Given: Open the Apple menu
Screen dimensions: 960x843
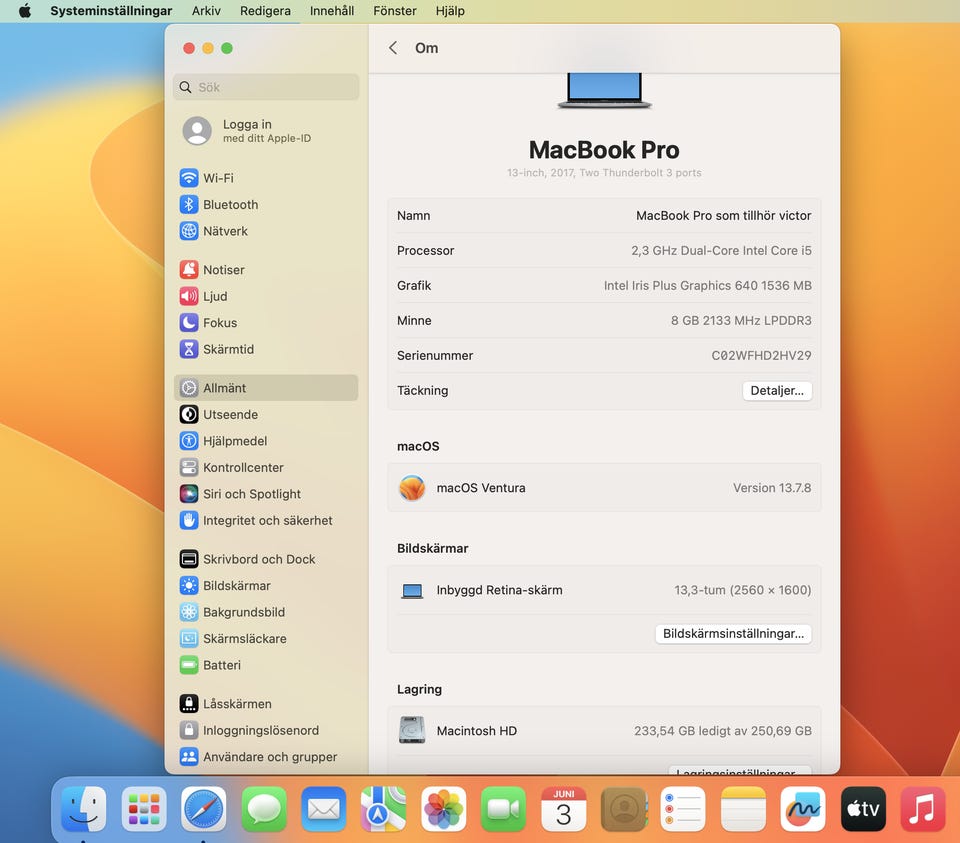Looking at the screenshot, I should [24, 11].
